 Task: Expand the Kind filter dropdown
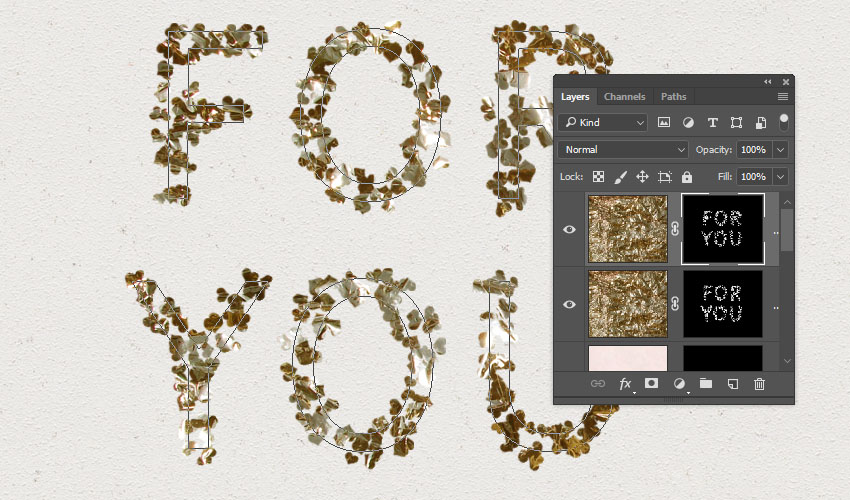[603, 122]
